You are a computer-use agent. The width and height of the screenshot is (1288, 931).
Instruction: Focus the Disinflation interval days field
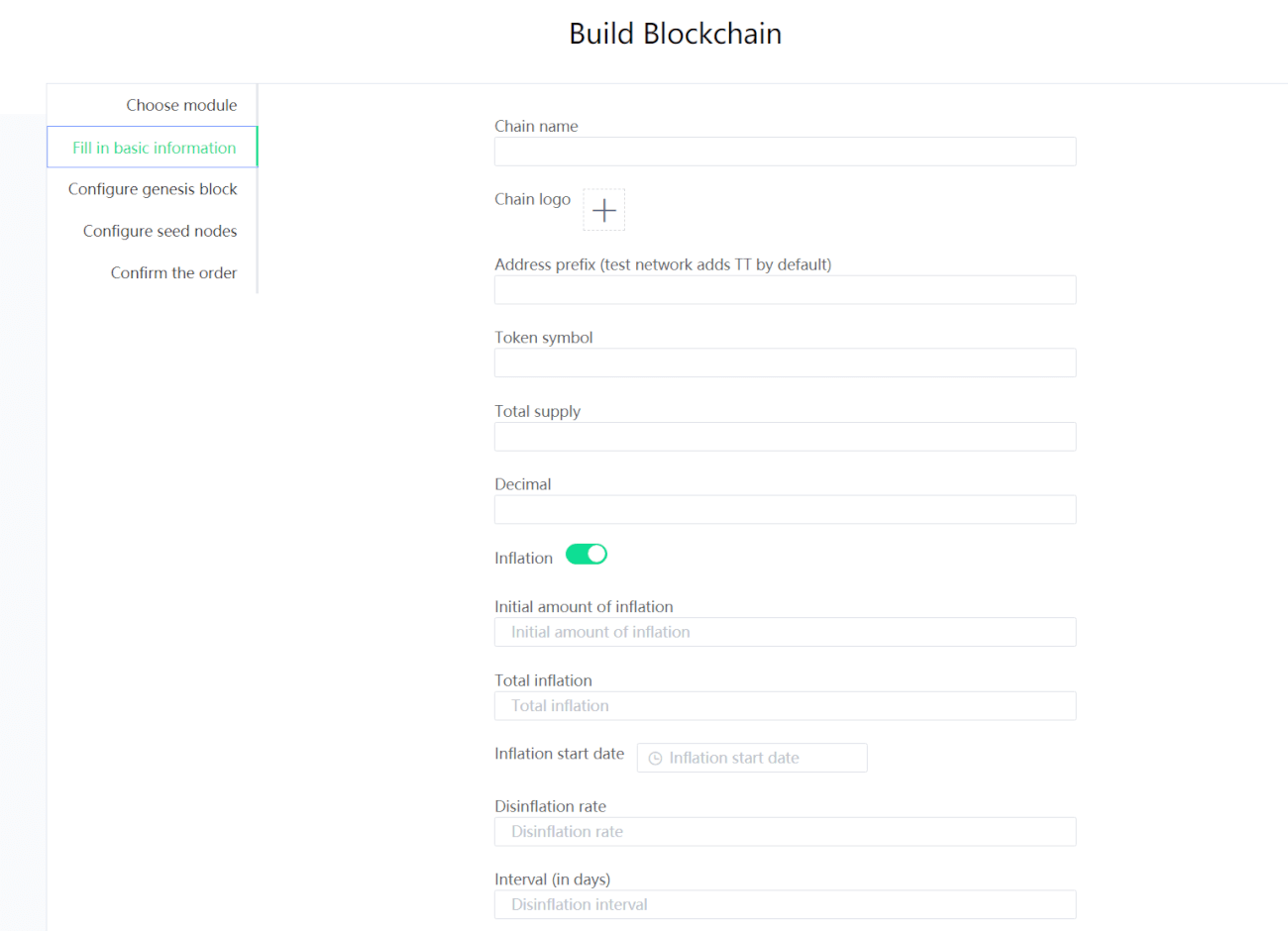[x=785, y=904]
